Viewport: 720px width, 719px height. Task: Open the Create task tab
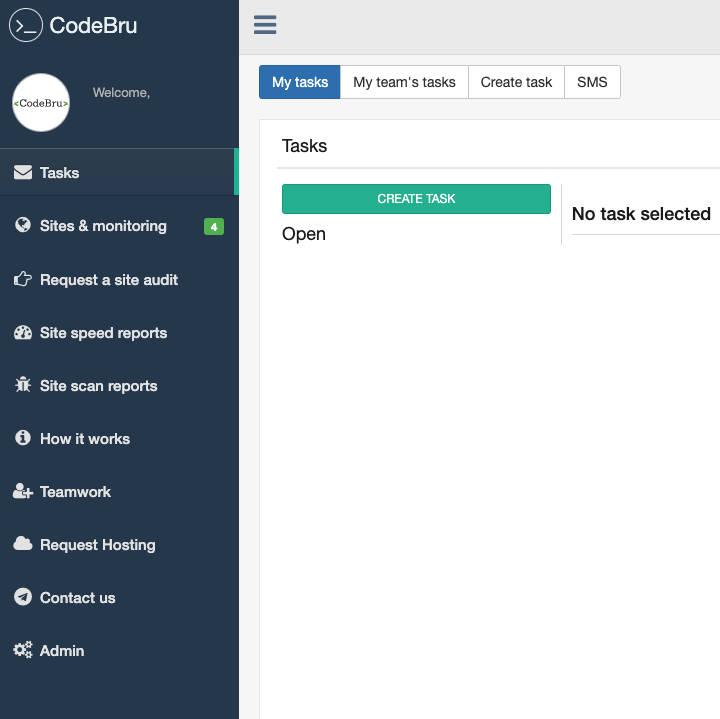(516, 82)
